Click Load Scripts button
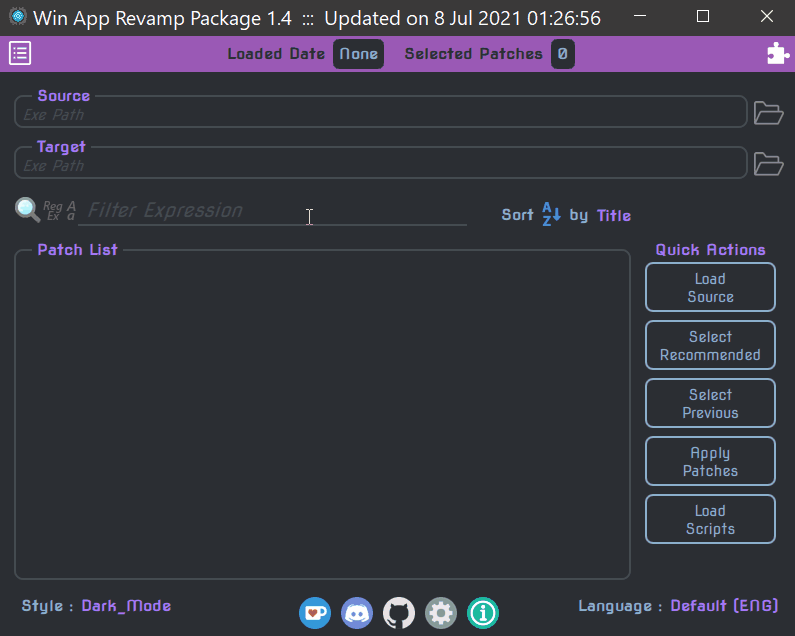 coord(710,519)
